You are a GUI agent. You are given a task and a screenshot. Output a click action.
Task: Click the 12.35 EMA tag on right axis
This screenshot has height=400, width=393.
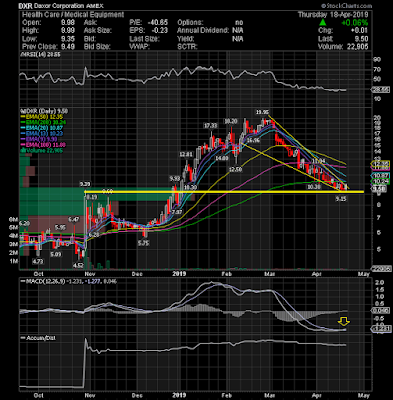point(380,164)
